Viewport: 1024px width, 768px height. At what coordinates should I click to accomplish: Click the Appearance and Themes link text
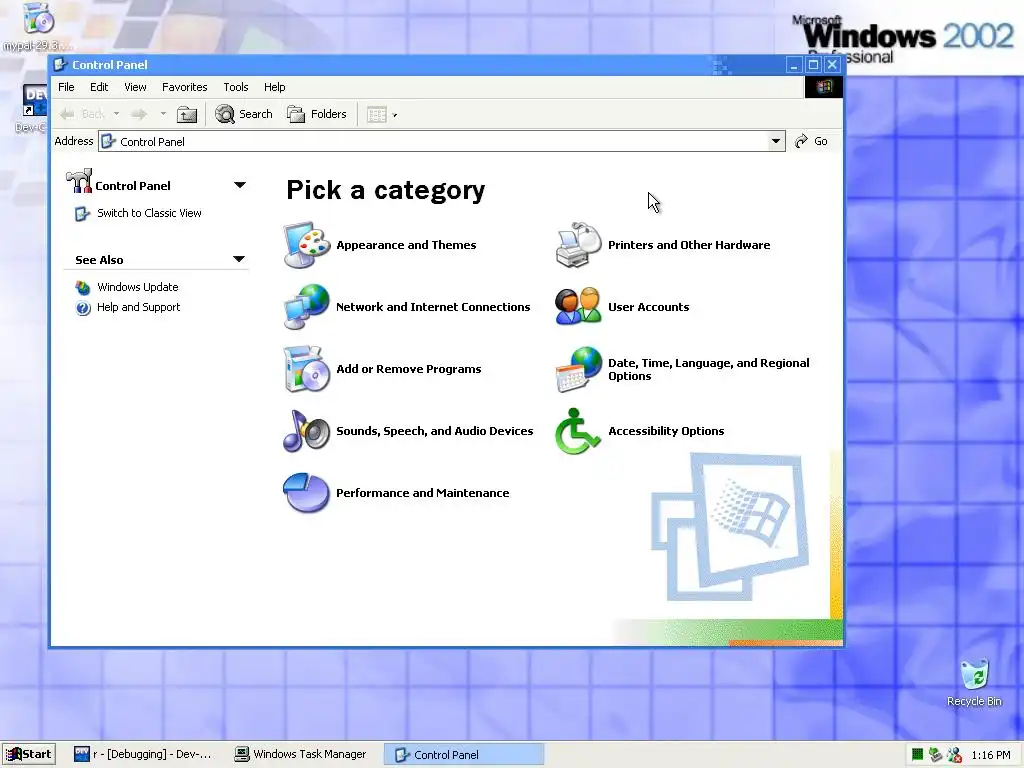point(406,245)
